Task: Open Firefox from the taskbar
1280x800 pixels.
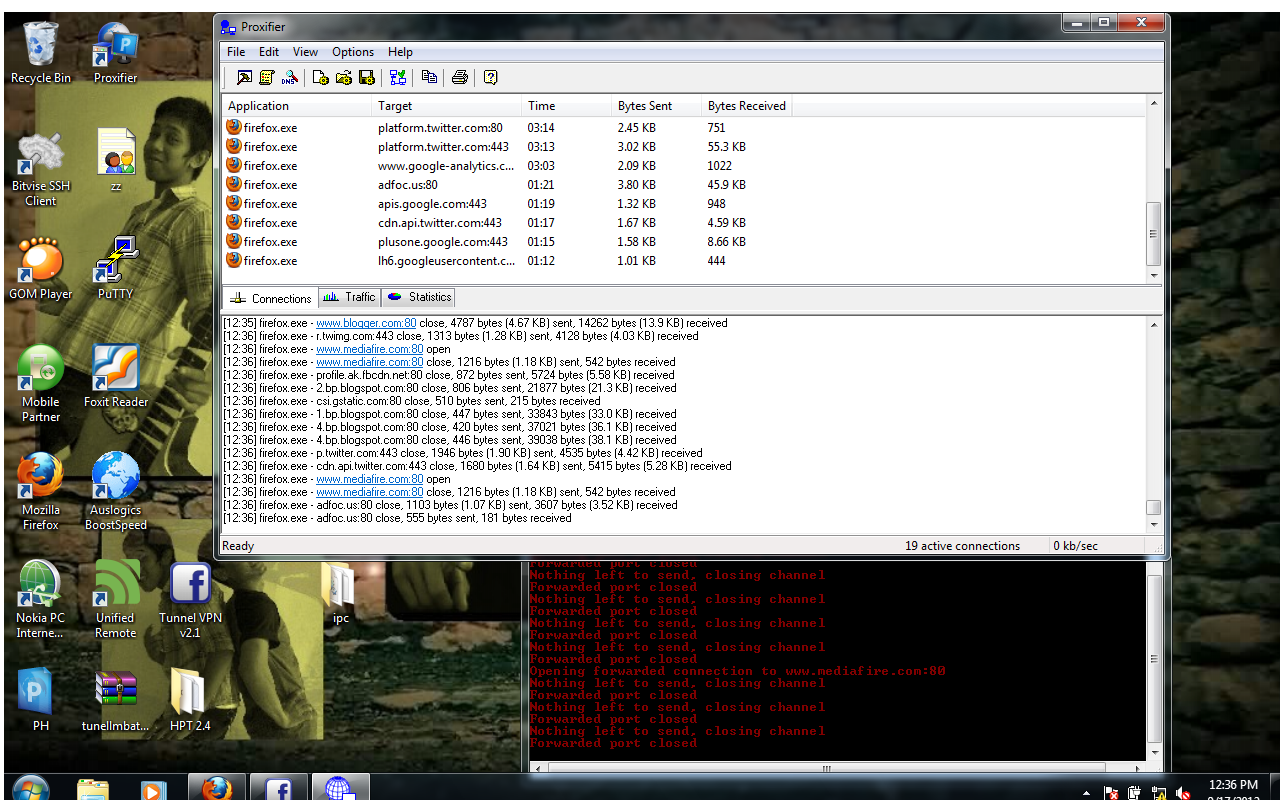Action: 216,787
